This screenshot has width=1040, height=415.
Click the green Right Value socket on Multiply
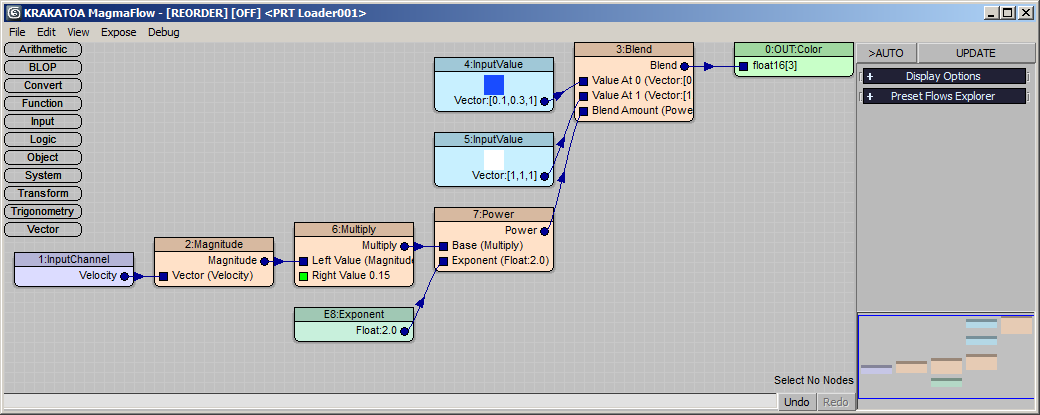click(304, 276)
